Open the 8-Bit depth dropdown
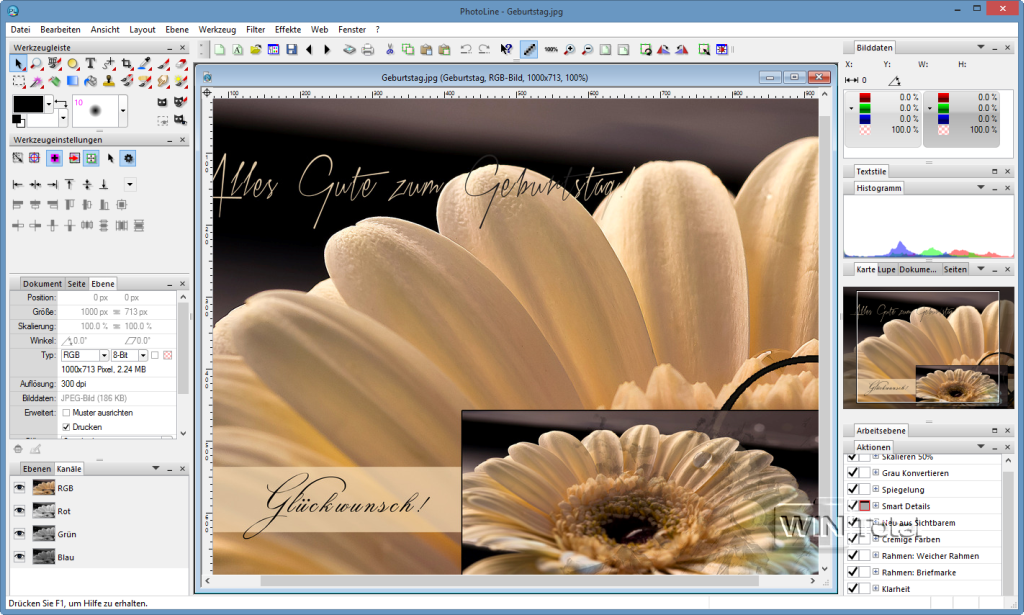This screenshot has height=615, width=1024. 143,355
